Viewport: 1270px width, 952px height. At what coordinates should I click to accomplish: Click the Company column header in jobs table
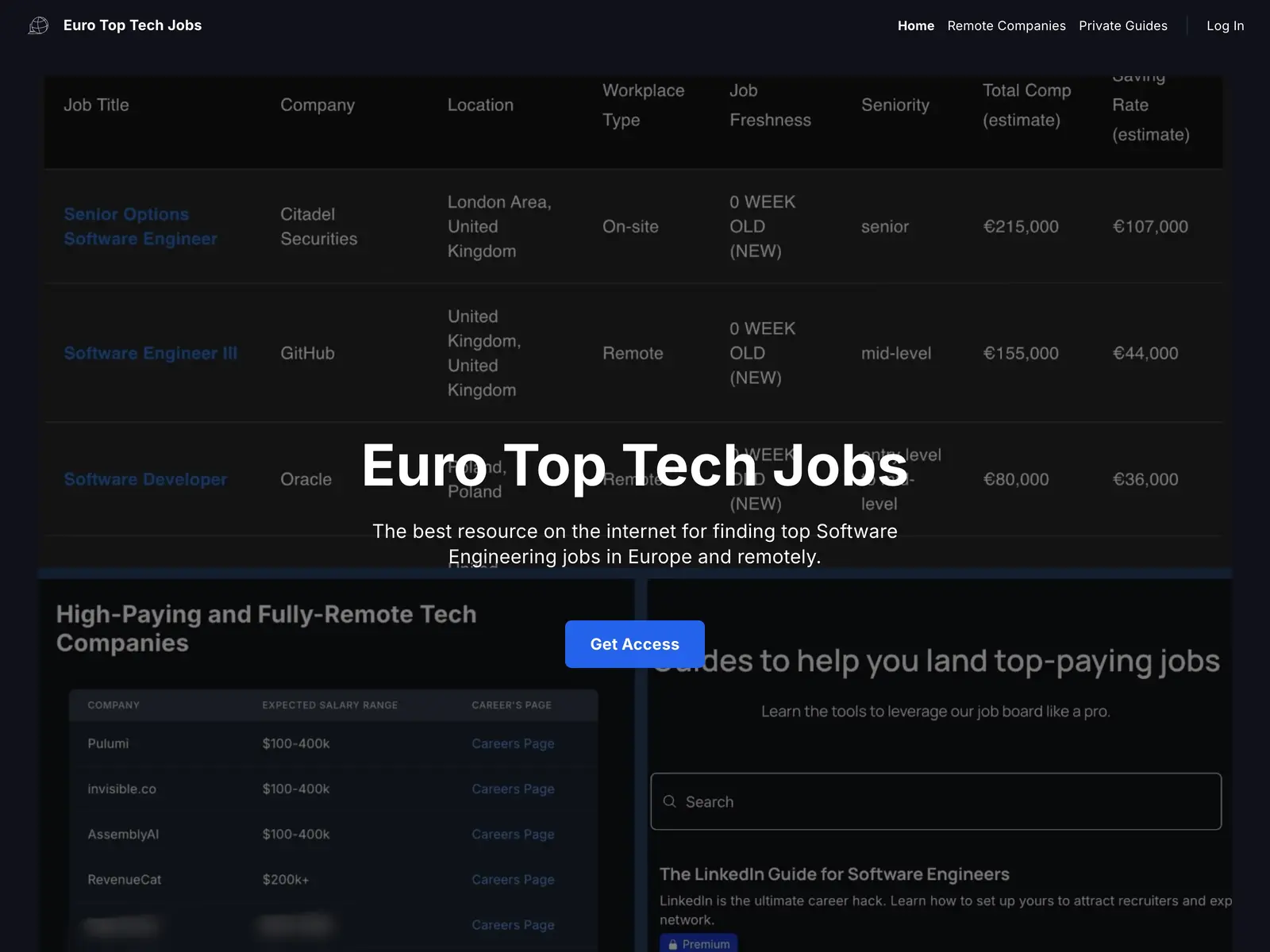click(x=317, y=105)
